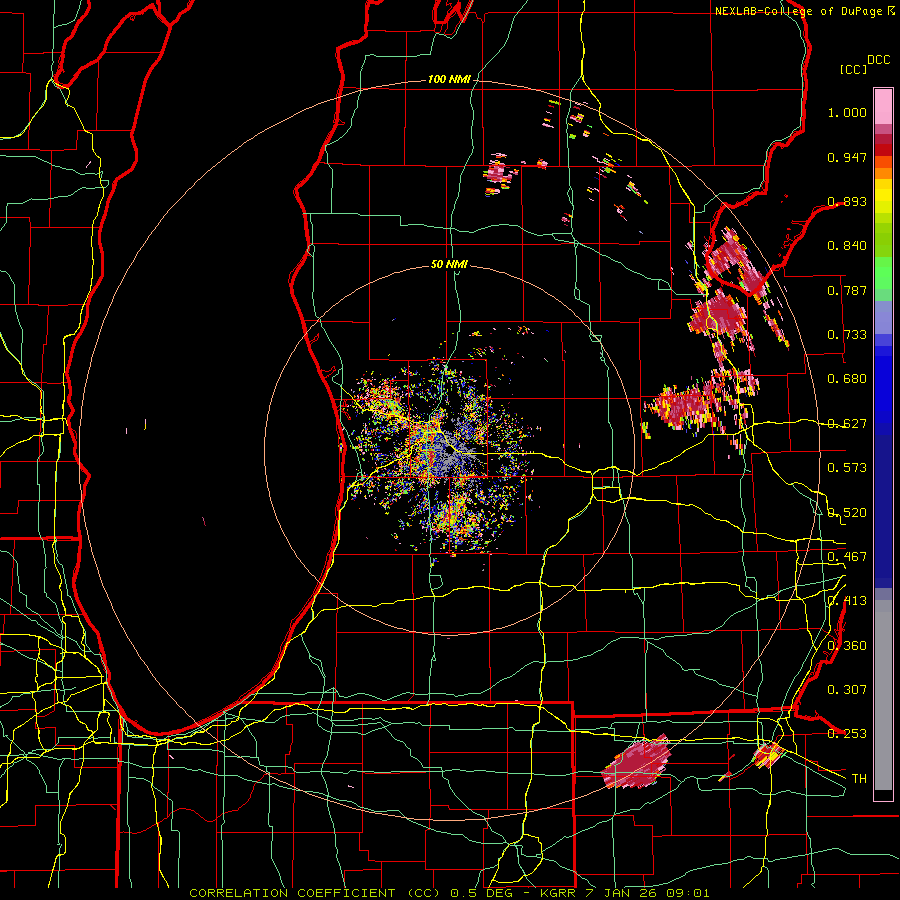Click the TH threshold label

tap(859, 779)
